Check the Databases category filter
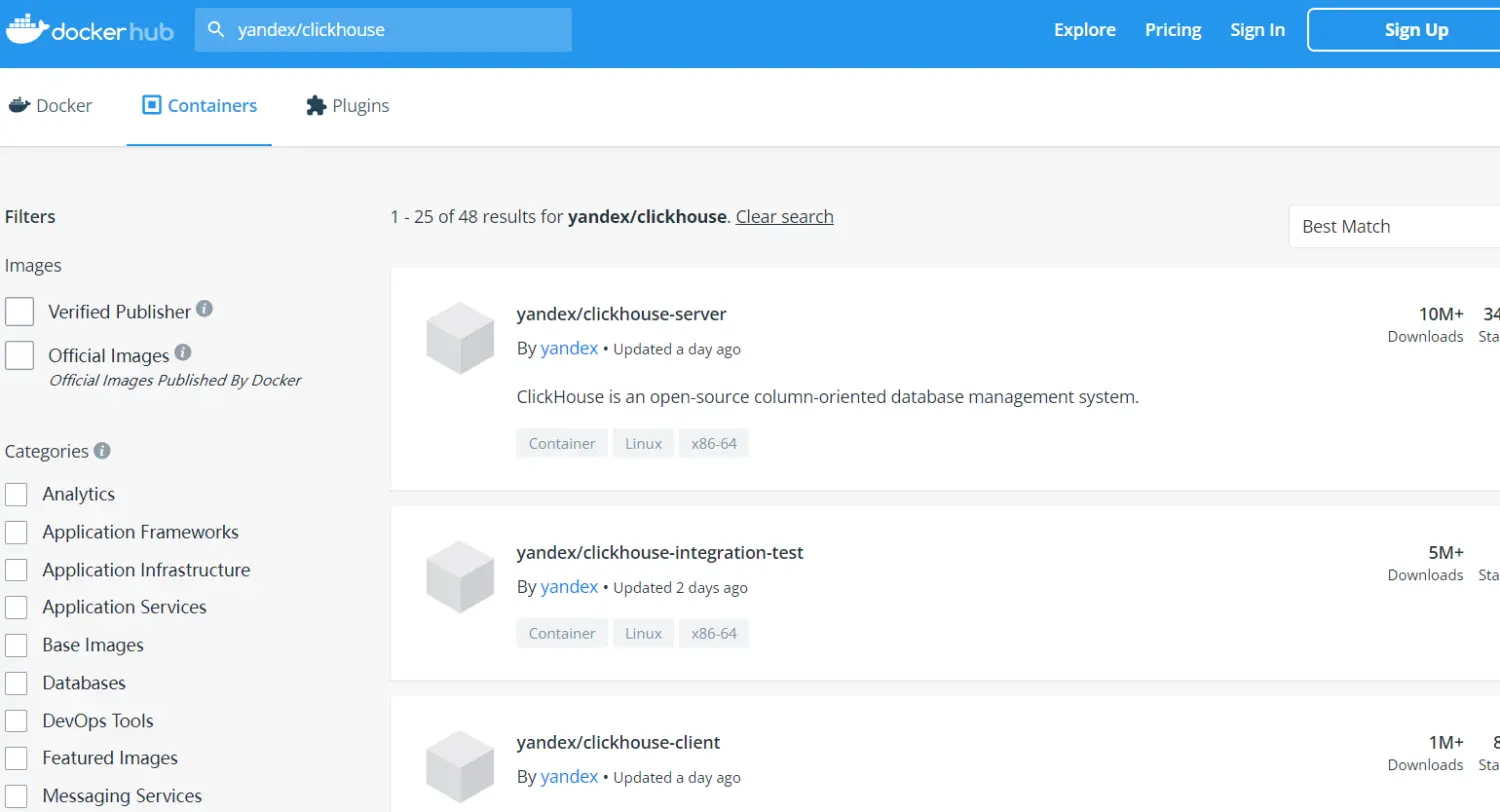Viewport: 1500px width, 812px height. tap(16, 683)
